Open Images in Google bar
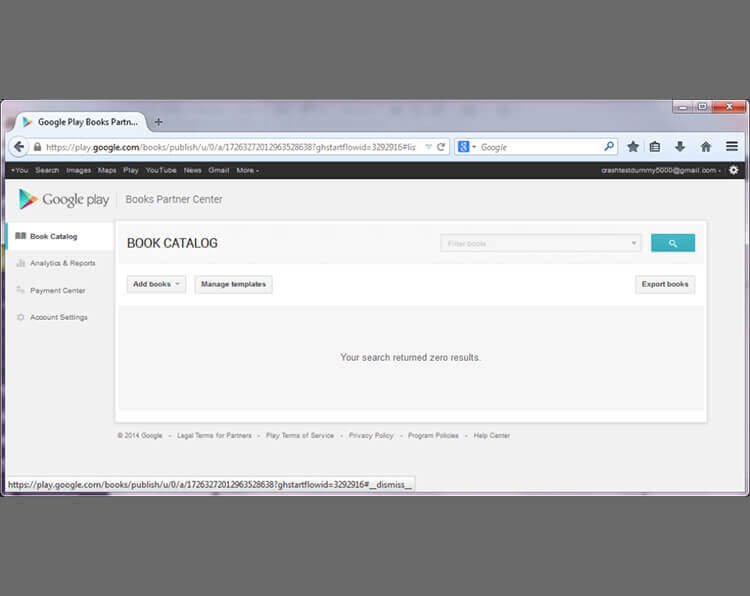The image size is (750, 596). (78, 170)
